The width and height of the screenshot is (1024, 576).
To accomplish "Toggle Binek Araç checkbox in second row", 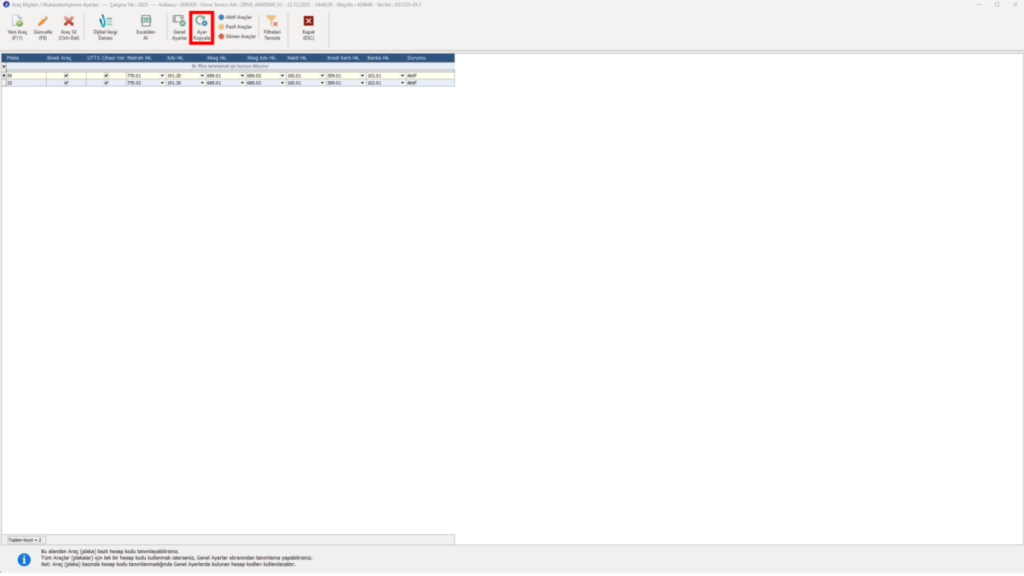I will pyautogui.click(x=66, y=83).
